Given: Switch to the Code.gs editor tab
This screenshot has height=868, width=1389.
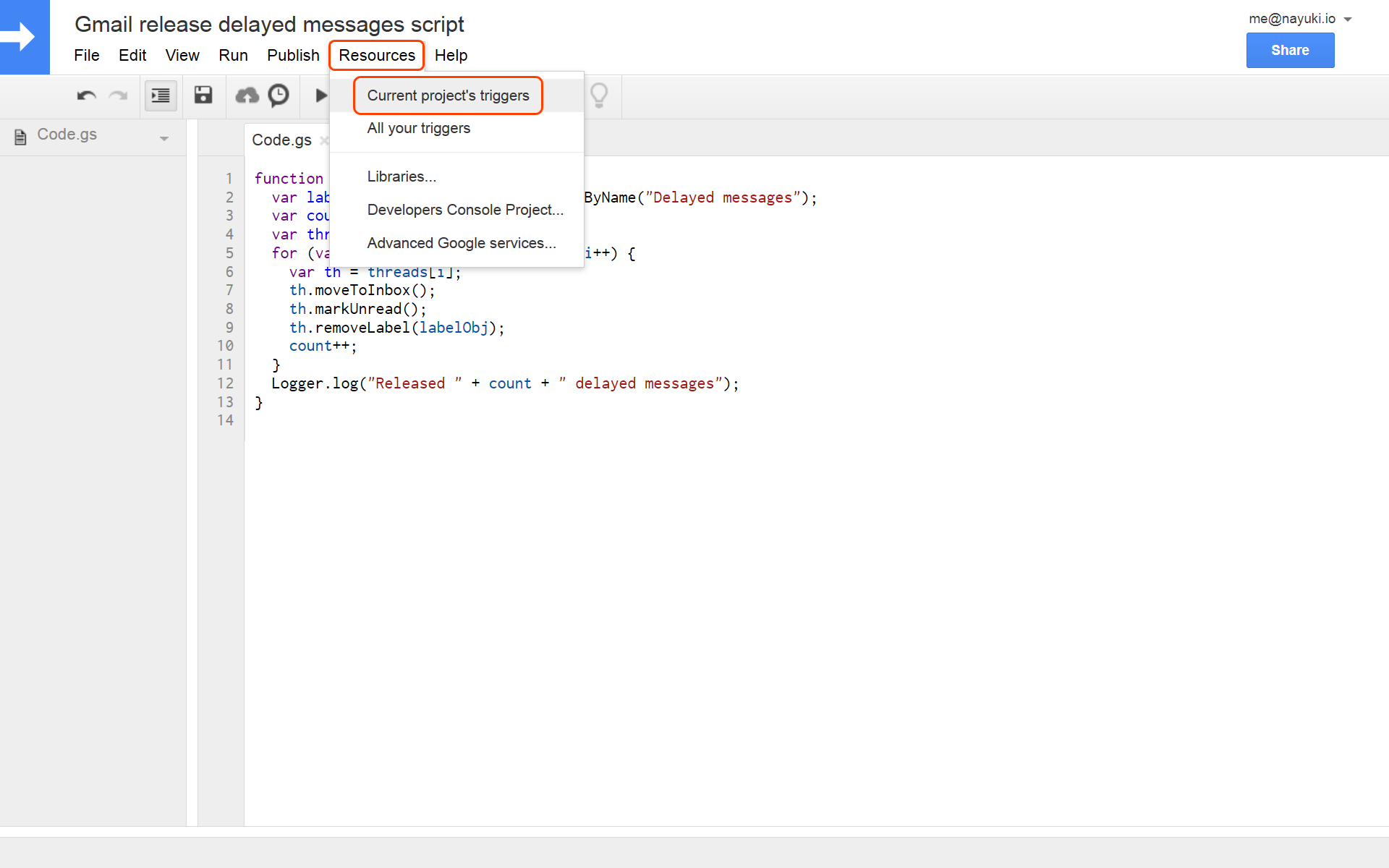Looking at the screenshot, I should [x=281, y=140].
